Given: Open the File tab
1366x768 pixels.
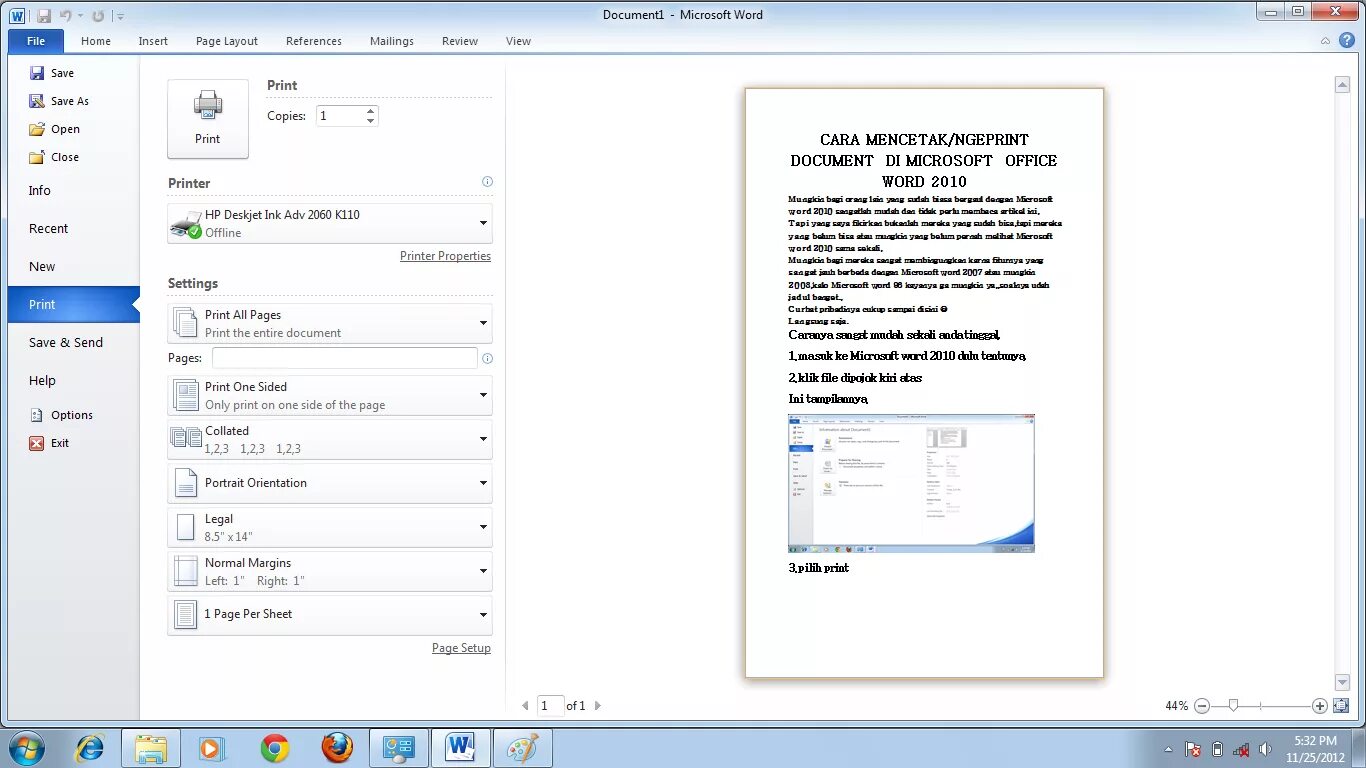Looking at the screenshot, I should [x=36, y=41].
